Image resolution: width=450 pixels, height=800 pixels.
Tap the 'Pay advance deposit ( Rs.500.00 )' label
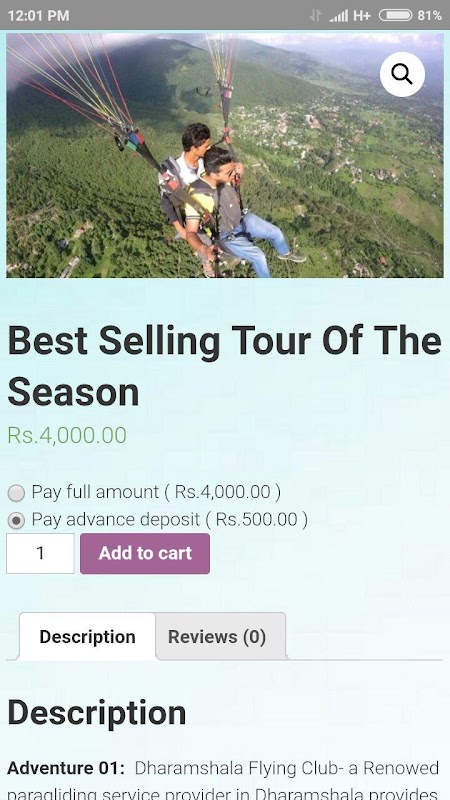coord(170,519)
